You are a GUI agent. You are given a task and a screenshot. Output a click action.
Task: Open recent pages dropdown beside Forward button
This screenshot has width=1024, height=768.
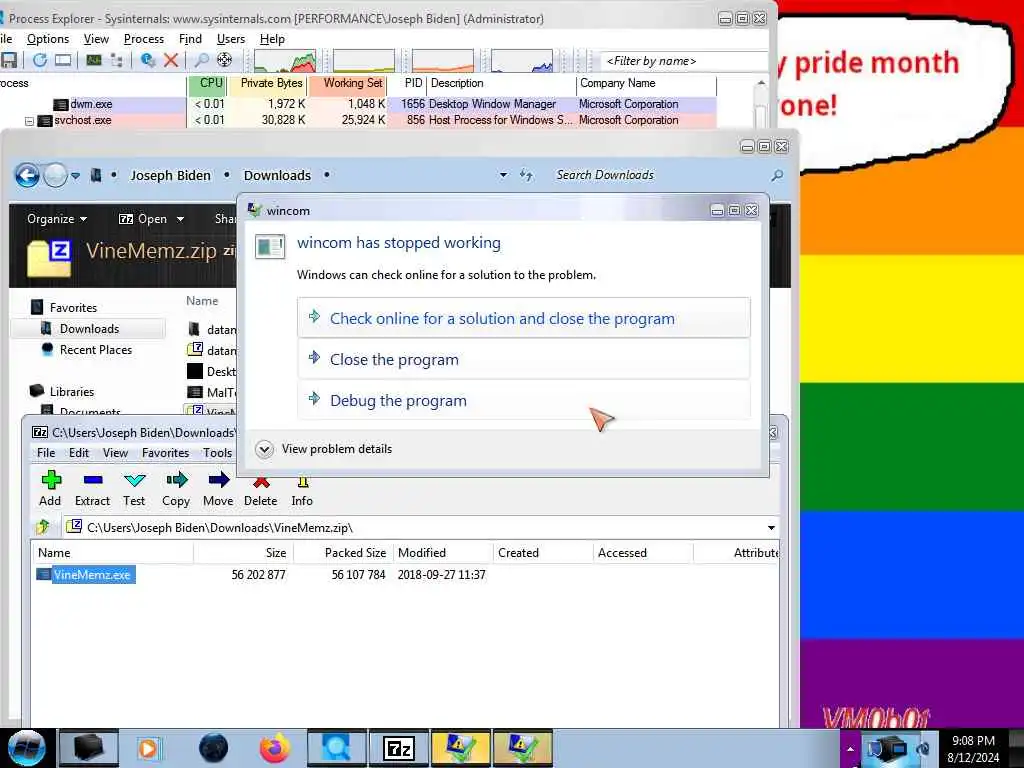pyautogui.click(x=76, y=176)
